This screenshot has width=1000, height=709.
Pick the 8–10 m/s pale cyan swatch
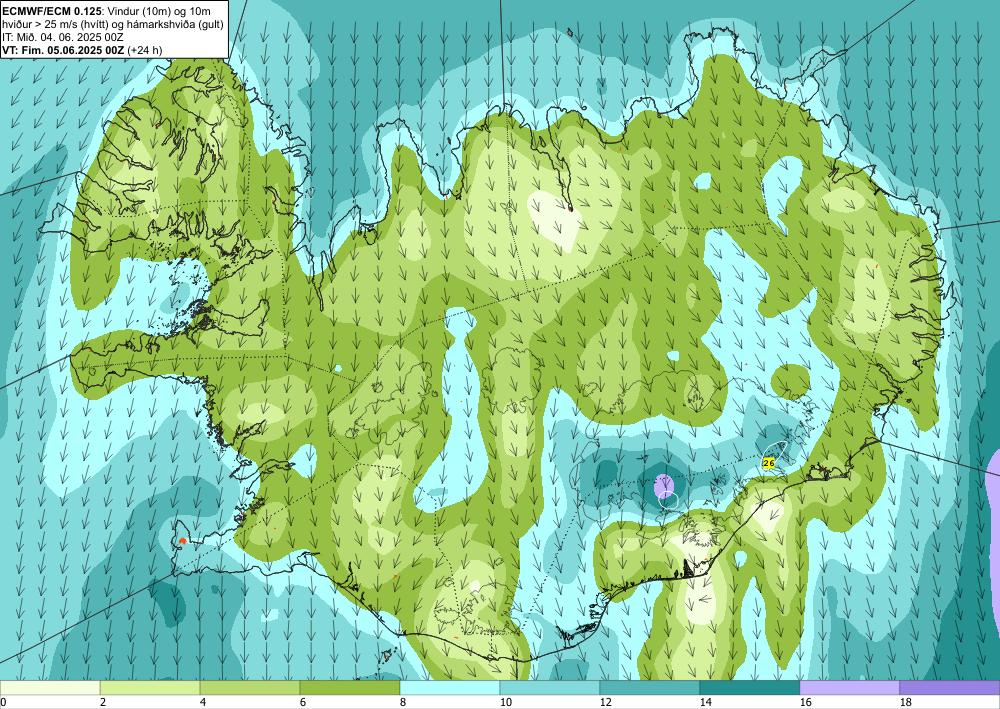point(450,687)
